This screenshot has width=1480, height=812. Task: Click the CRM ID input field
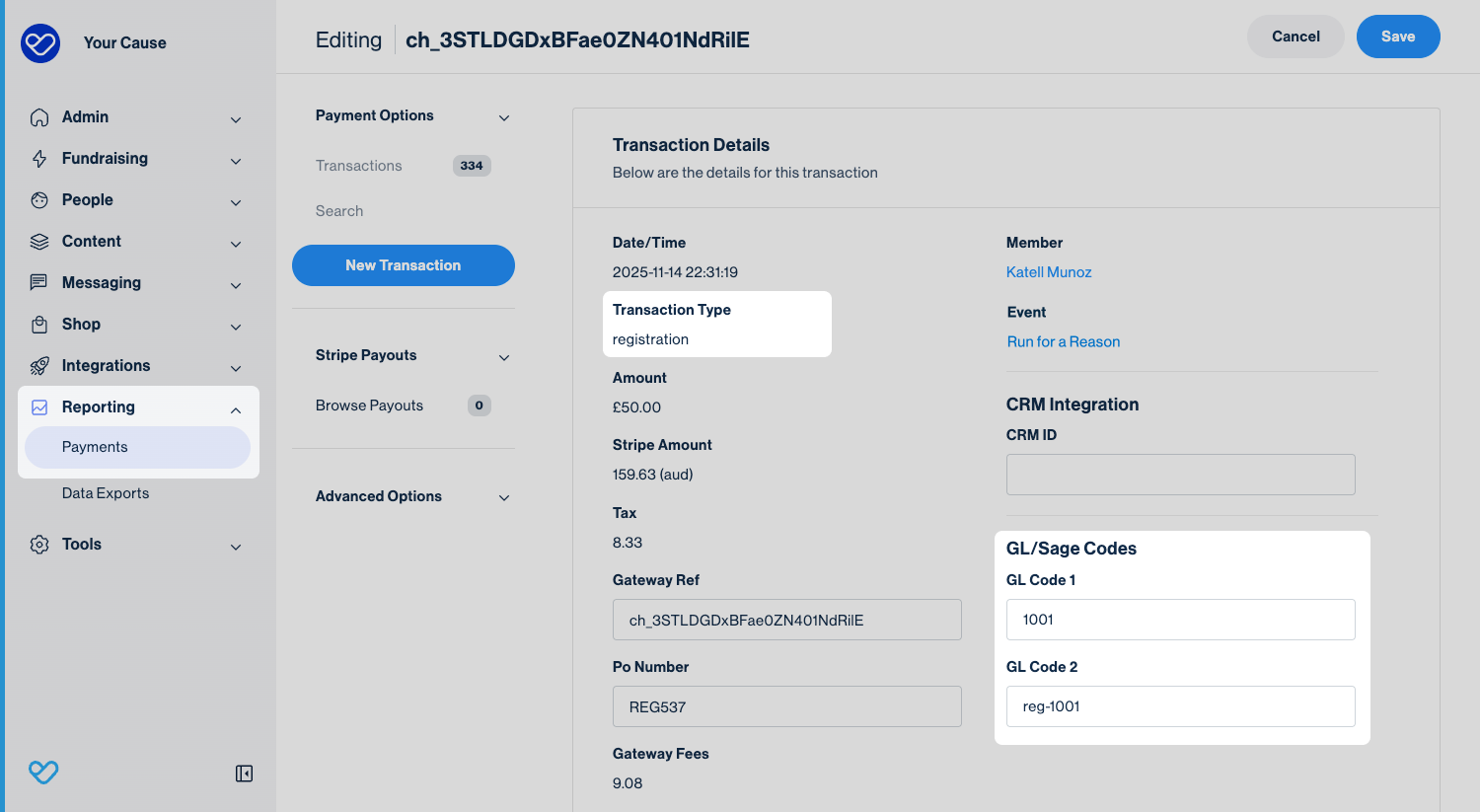1180,475
